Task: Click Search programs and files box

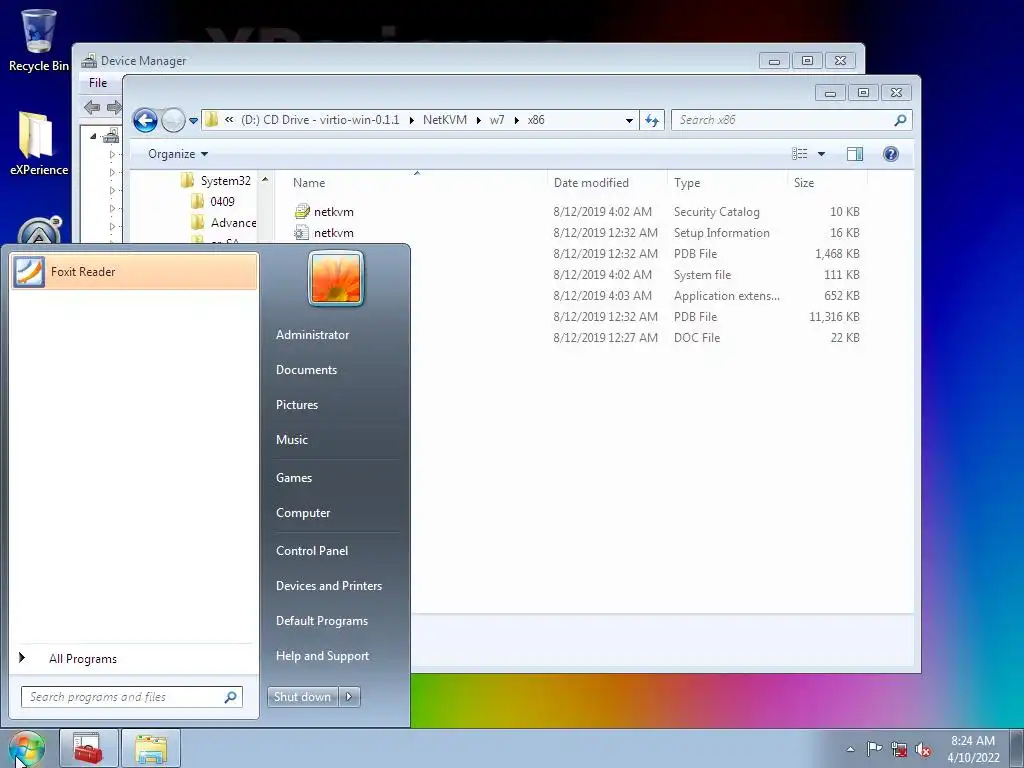Action: (x=131, y=697)
